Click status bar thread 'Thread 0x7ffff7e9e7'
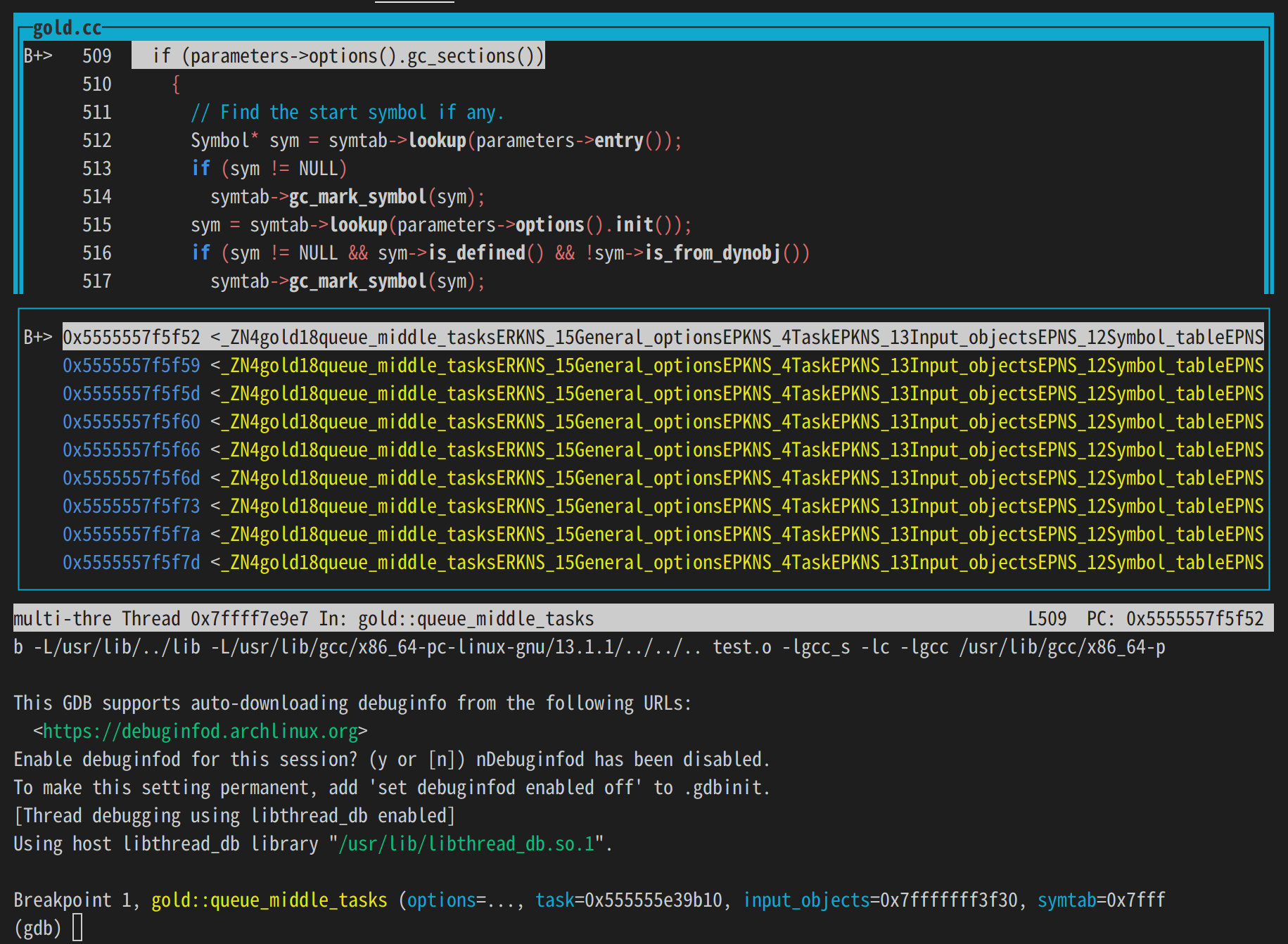The width and height of the screenshot is (1288, 944). [215, 618]
